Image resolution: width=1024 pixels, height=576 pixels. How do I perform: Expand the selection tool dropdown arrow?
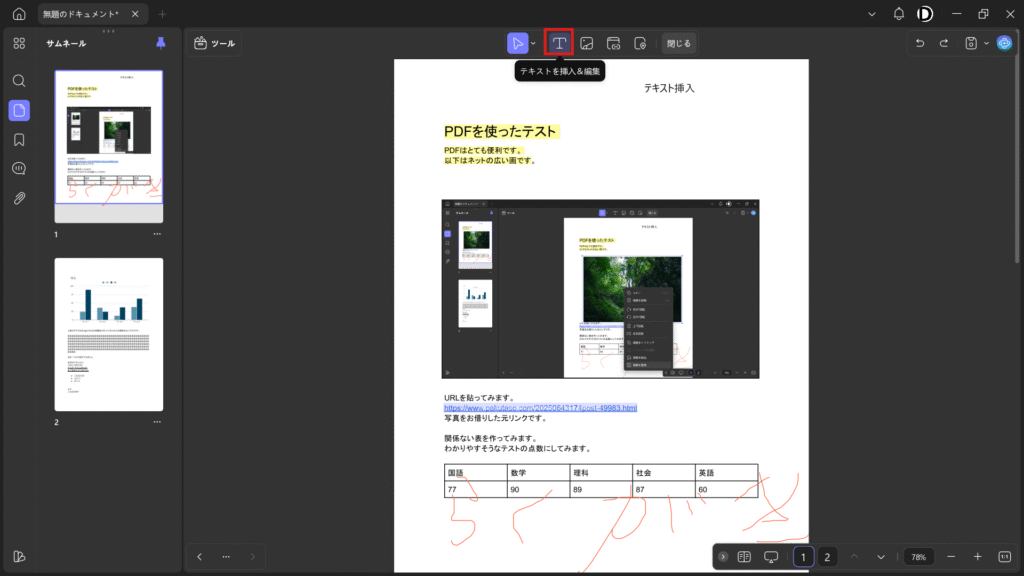point(533,43)
